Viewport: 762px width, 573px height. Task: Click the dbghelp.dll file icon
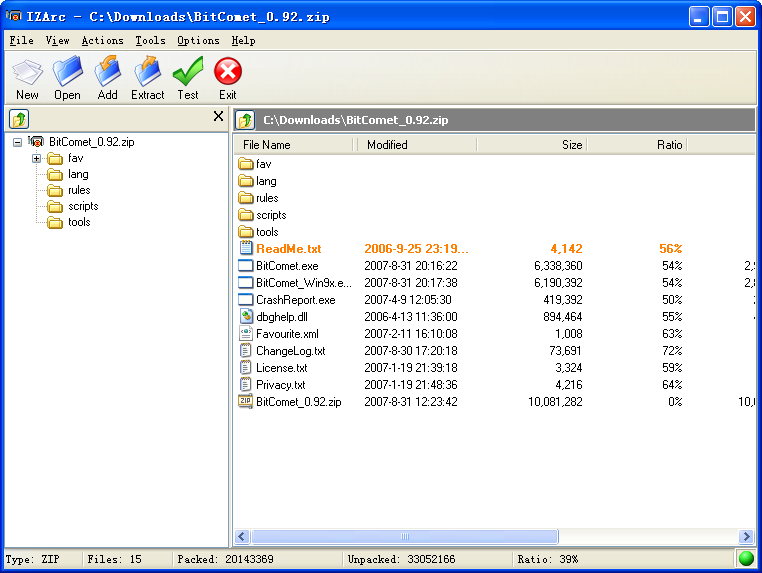[x=246, y=316]
